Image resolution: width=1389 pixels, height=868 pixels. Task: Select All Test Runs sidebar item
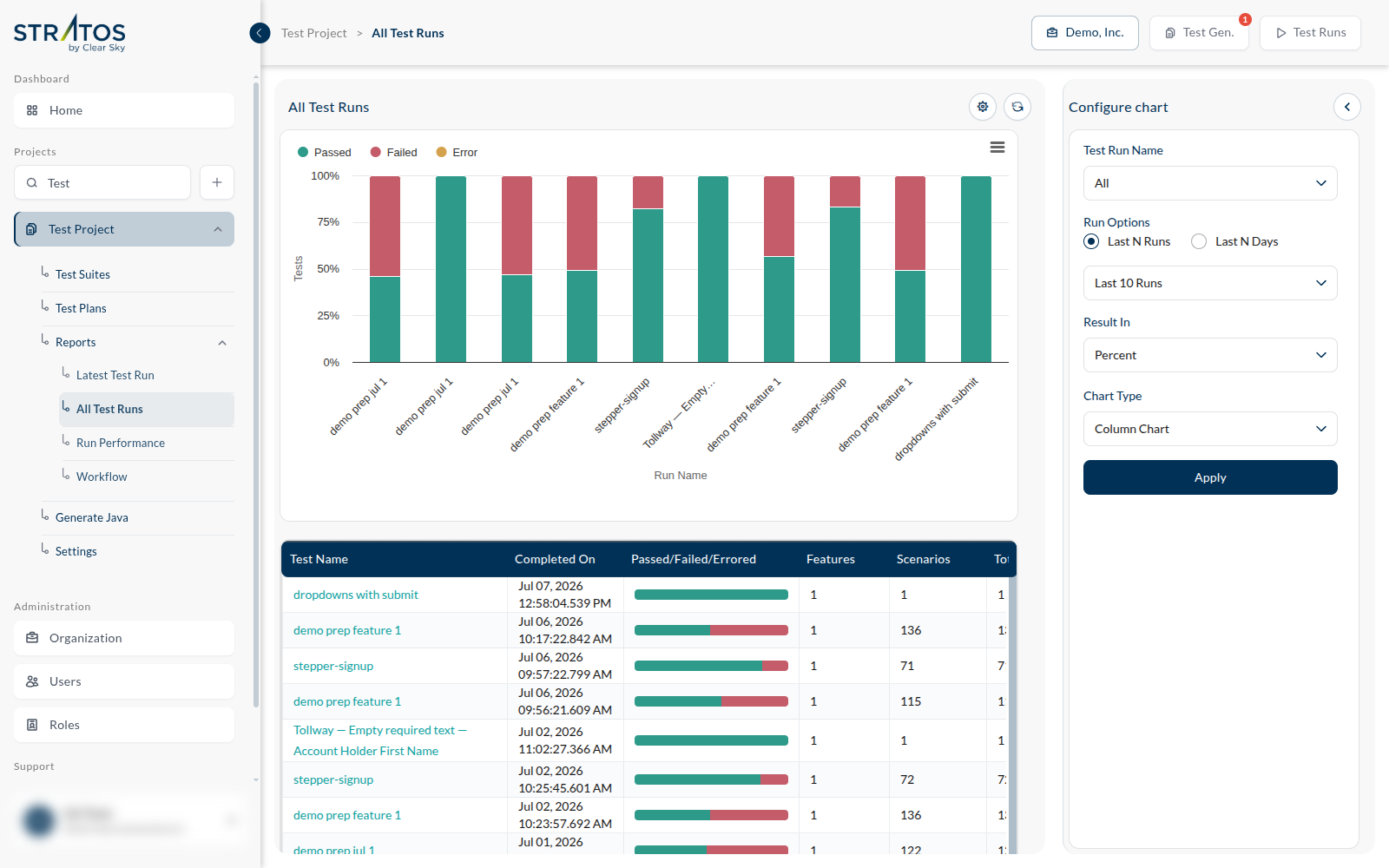click(x=147, y=409)
